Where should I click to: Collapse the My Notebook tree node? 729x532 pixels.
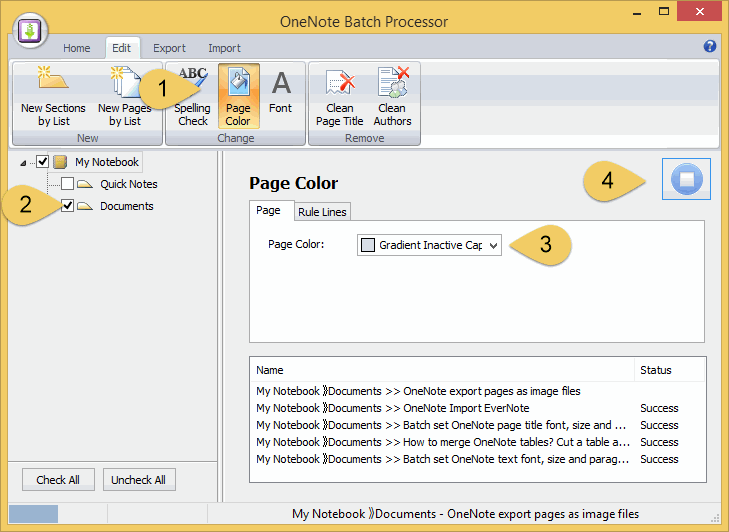point(23,163)
